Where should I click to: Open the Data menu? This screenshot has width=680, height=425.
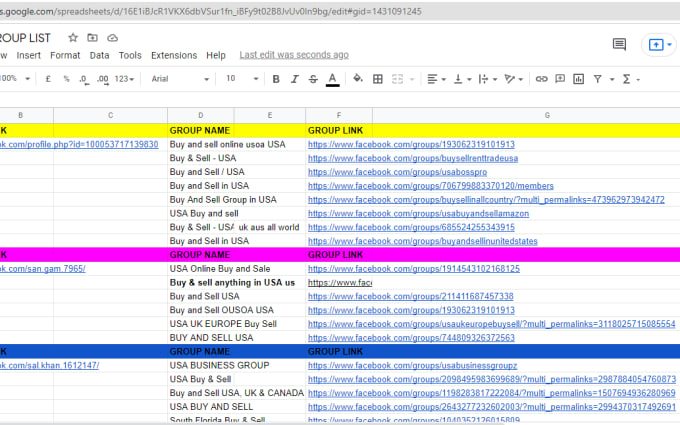[99, 55]
